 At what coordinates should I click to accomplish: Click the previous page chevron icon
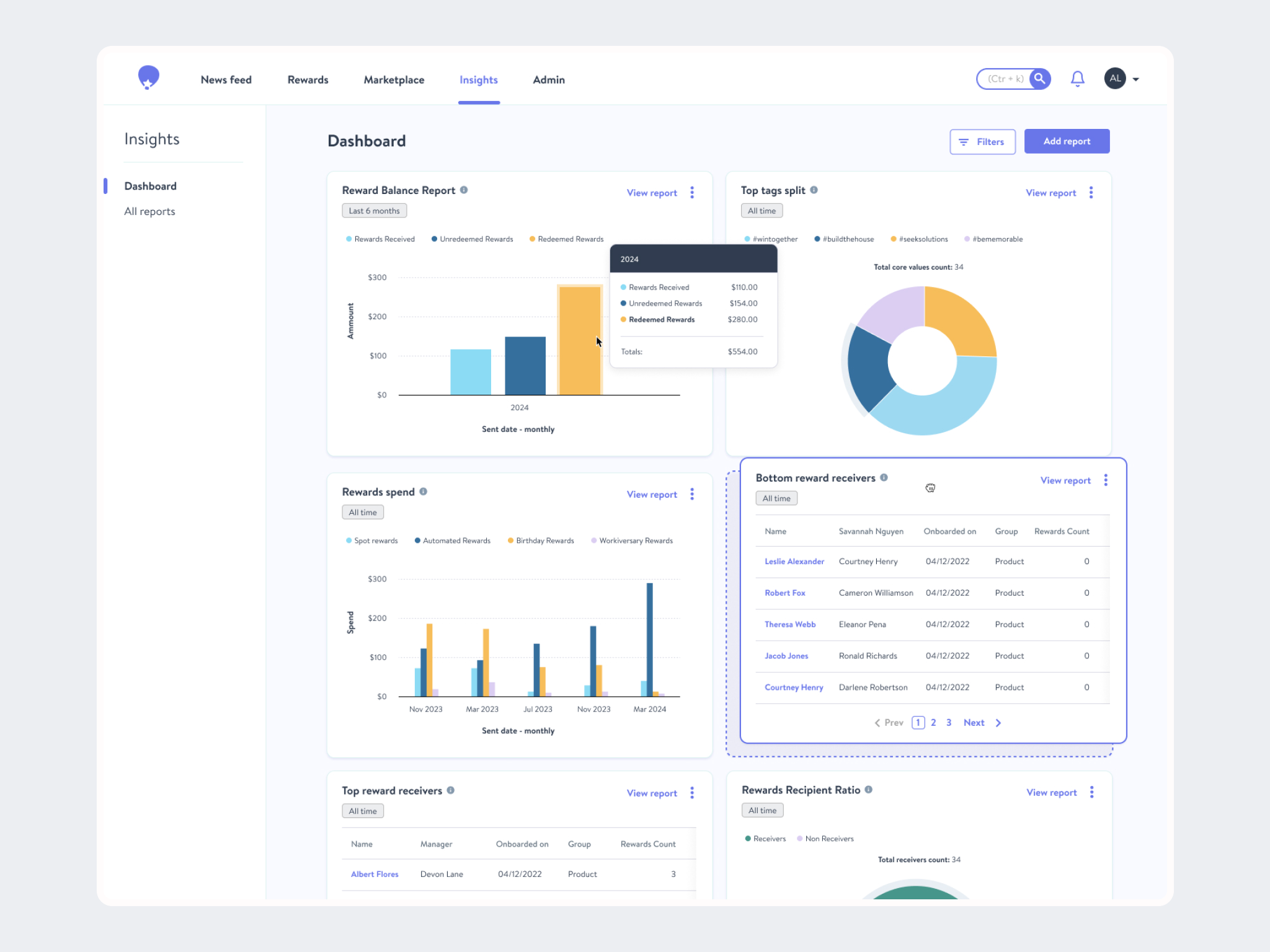click(x=877, y=723)
